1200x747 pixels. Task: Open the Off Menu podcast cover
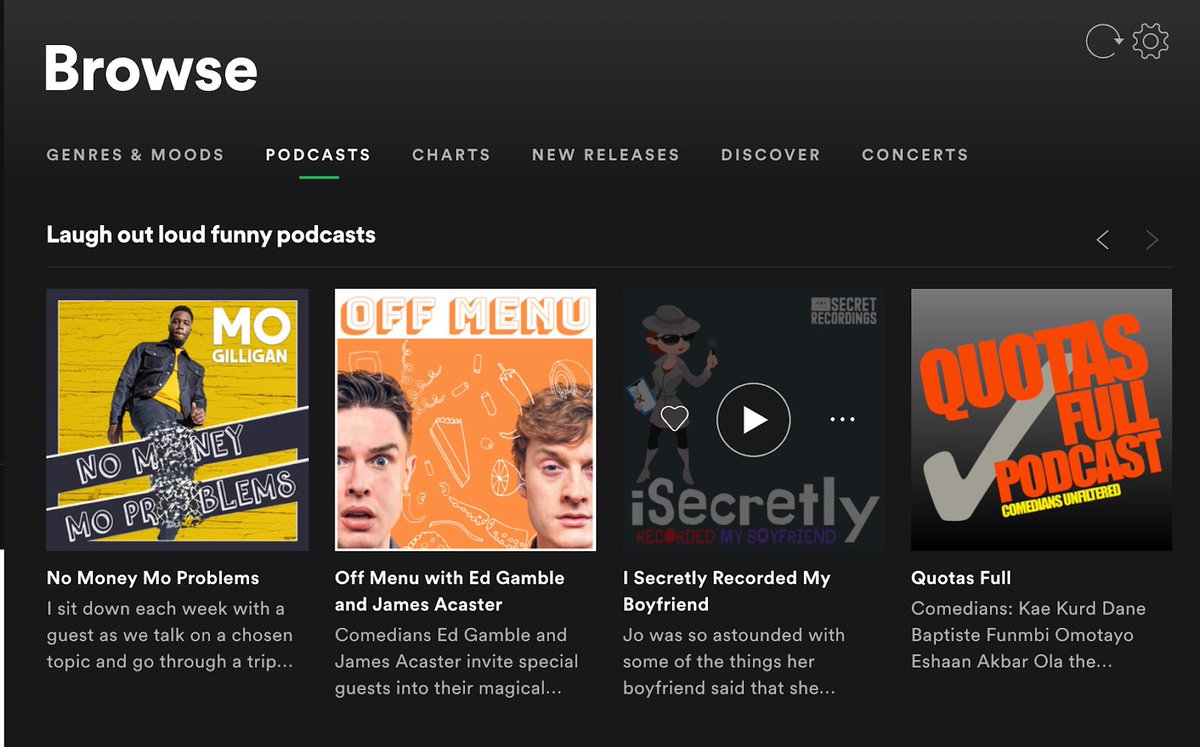465,420
